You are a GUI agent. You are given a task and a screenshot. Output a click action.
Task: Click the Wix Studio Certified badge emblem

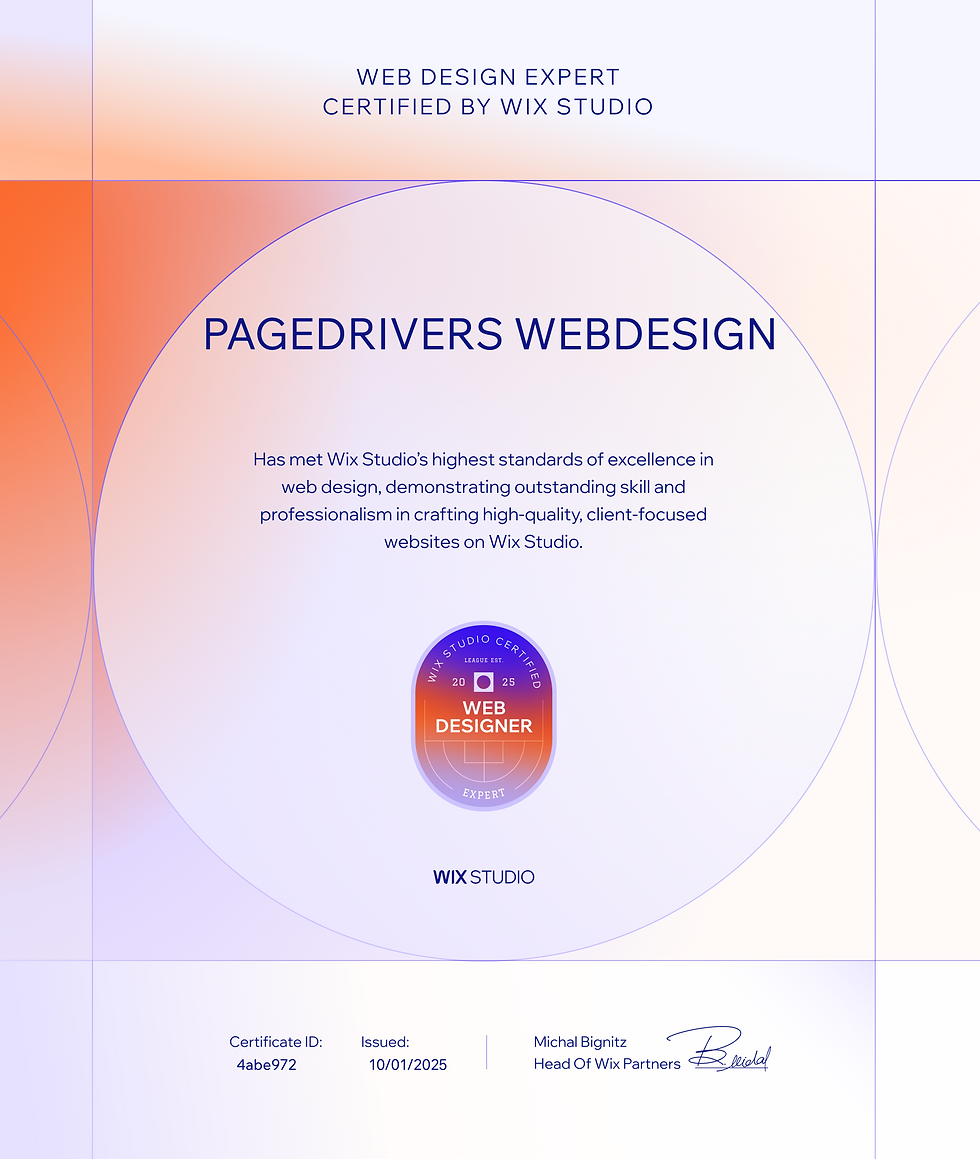483,712
